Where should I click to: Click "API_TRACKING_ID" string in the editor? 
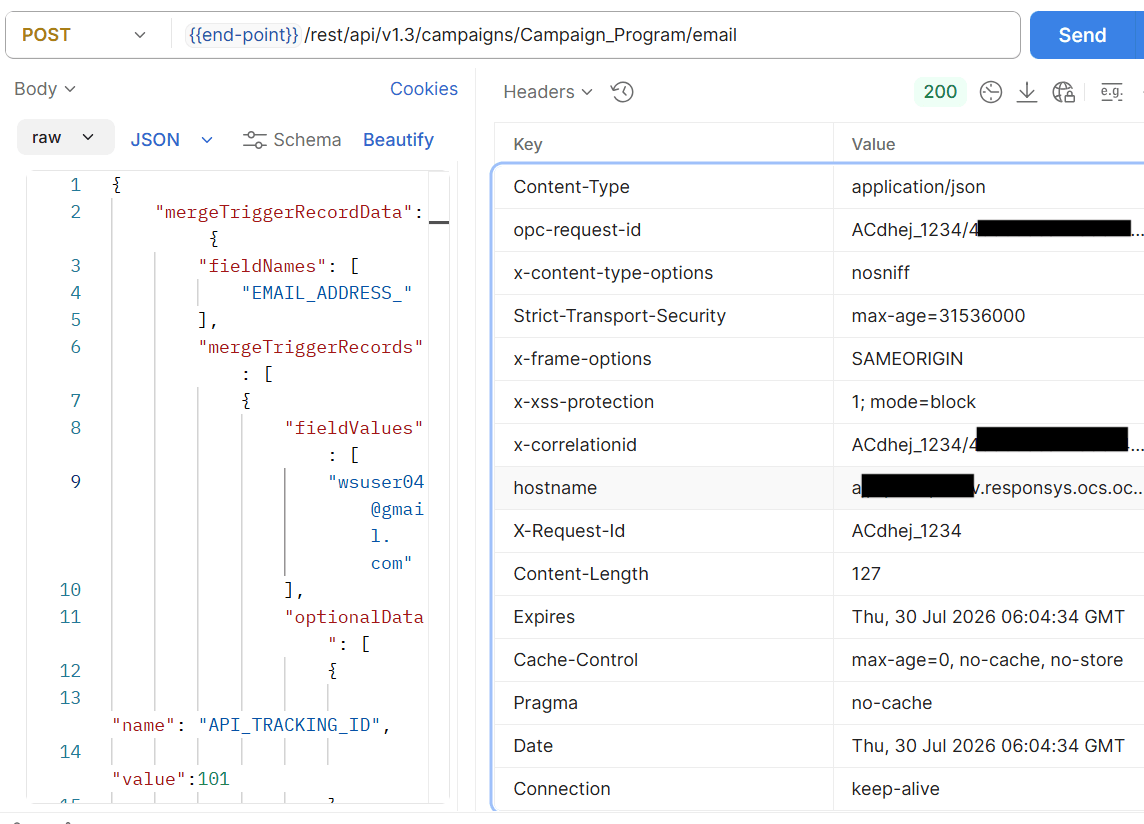pyautogui.click(x=290, y=725)
